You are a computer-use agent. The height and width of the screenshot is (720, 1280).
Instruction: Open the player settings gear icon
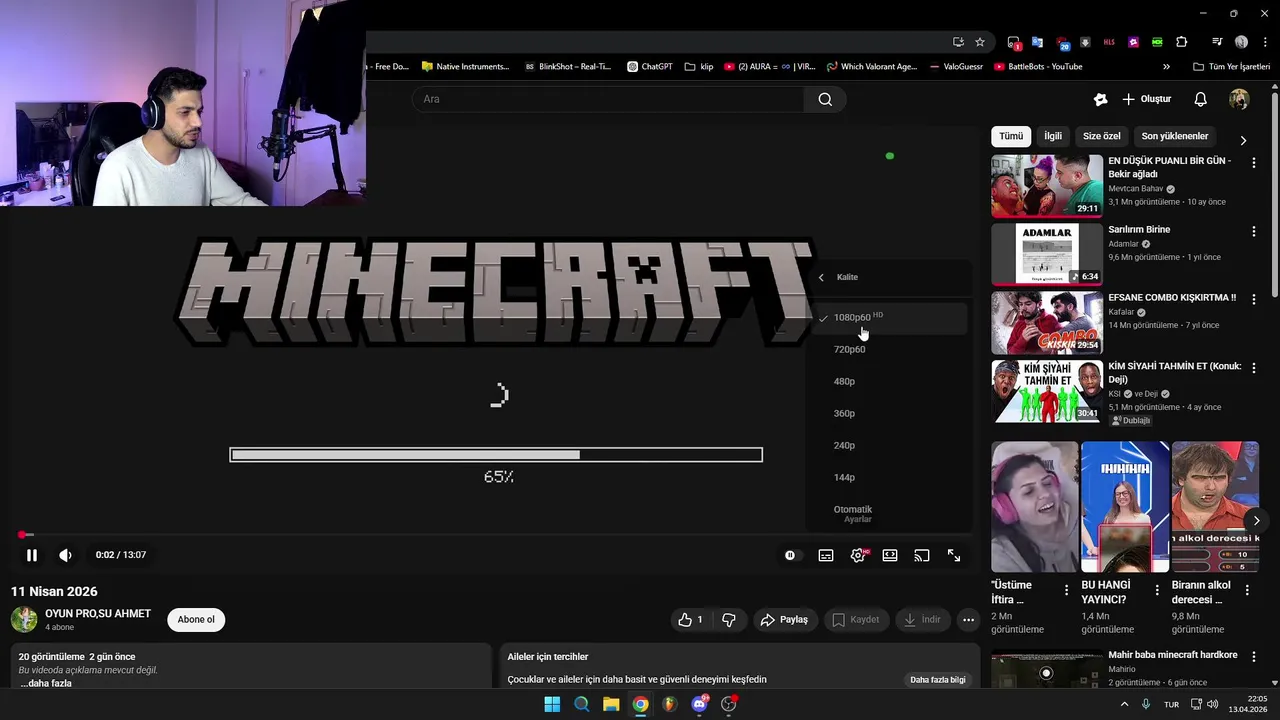coord(858,555)
